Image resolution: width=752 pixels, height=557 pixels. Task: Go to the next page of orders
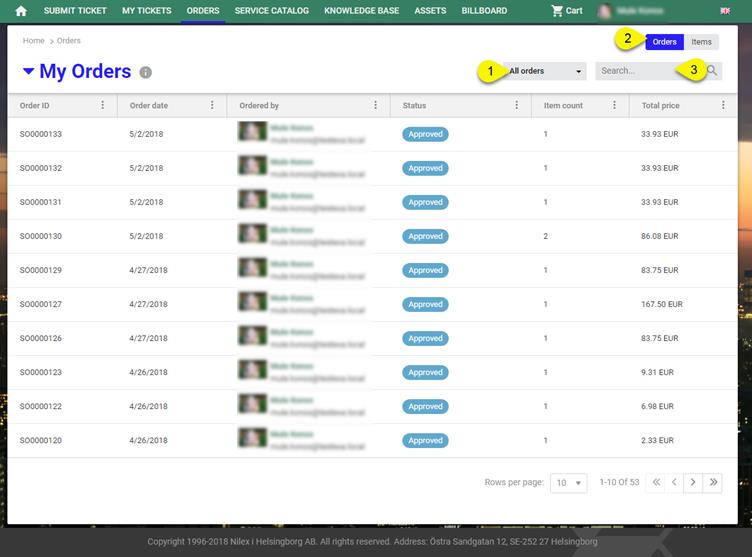[694, 482]
